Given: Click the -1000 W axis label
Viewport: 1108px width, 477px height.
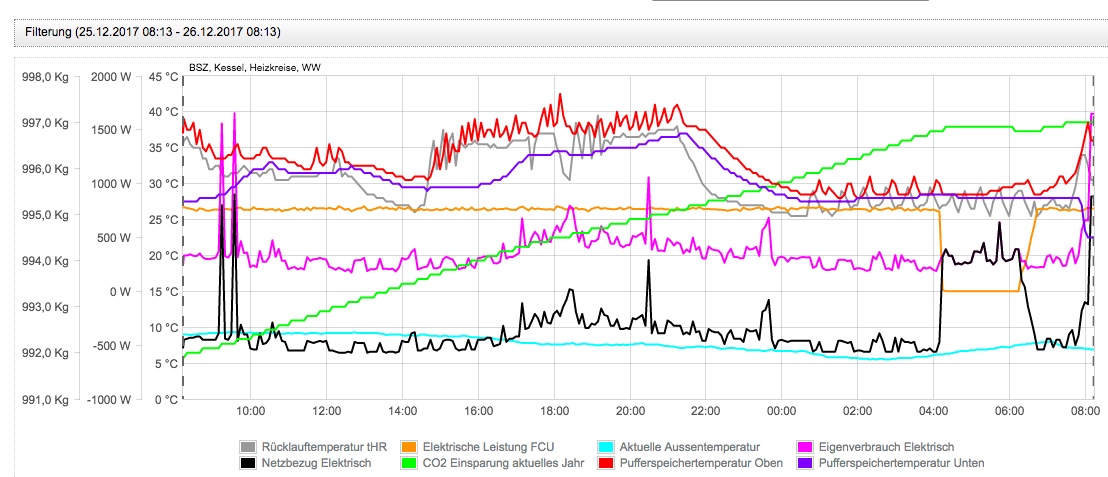Looking at the screenshot, I should pos(110,399).
